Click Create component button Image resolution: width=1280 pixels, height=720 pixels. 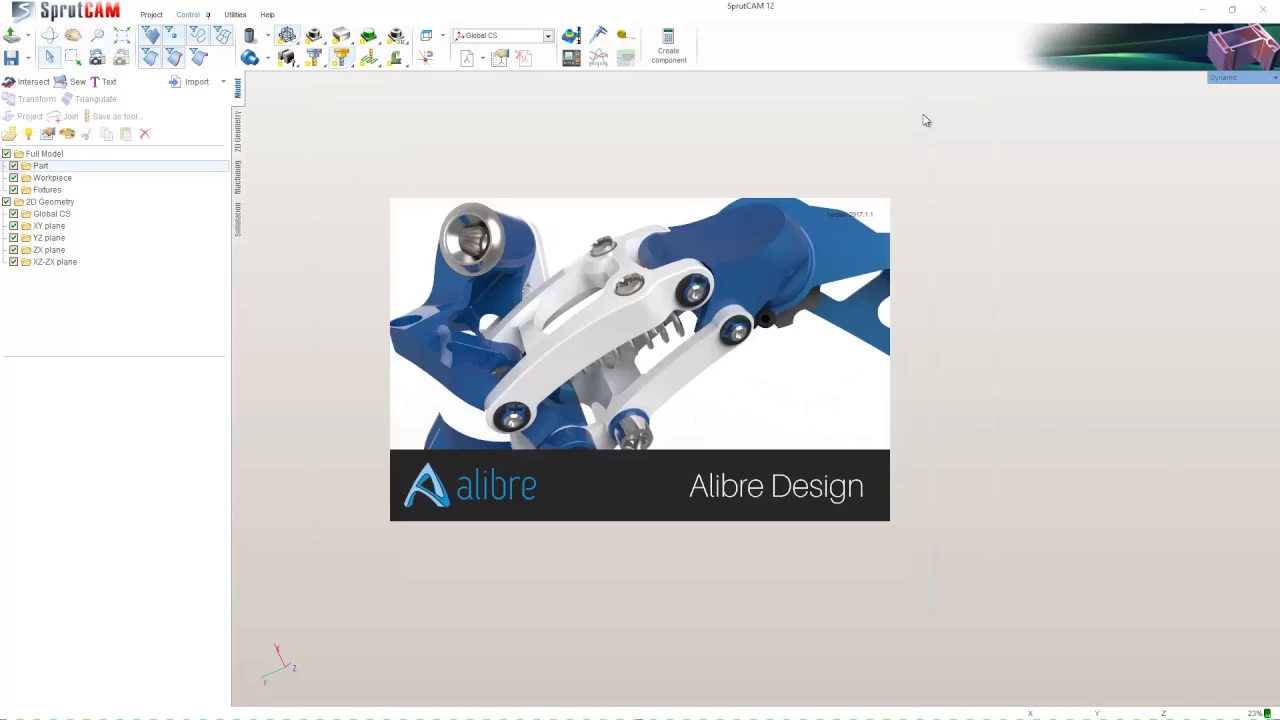click(x=669, y=46)
